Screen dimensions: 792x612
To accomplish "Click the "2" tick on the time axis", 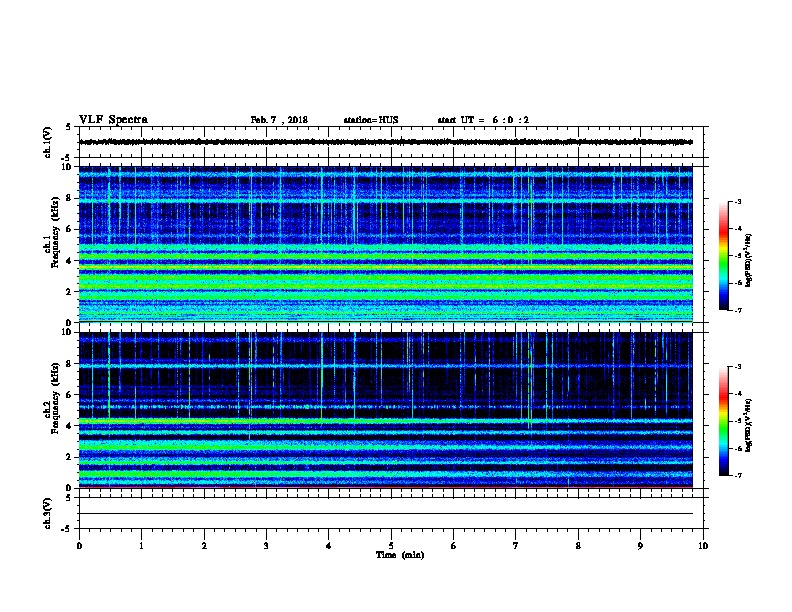I will pos(204,546).
